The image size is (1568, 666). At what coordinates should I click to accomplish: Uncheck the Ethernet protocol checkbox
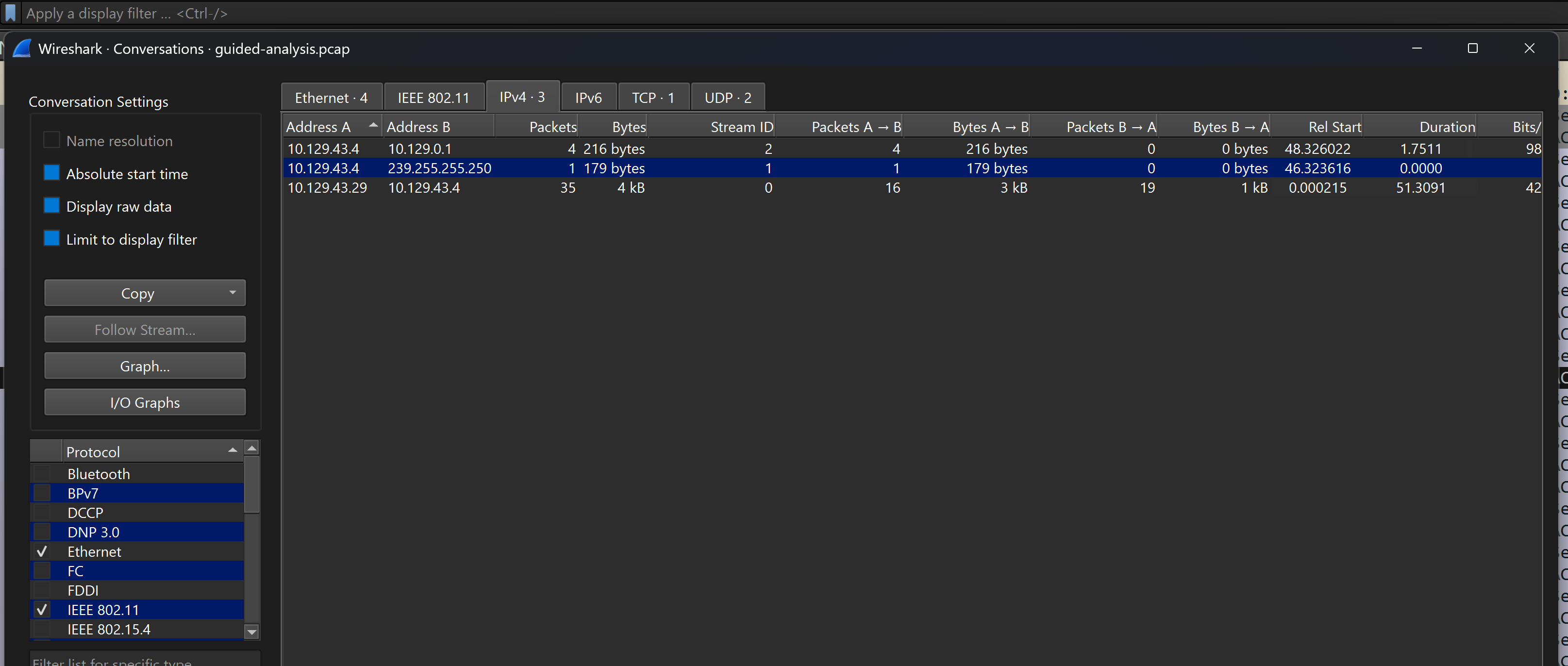click(42, 551)
